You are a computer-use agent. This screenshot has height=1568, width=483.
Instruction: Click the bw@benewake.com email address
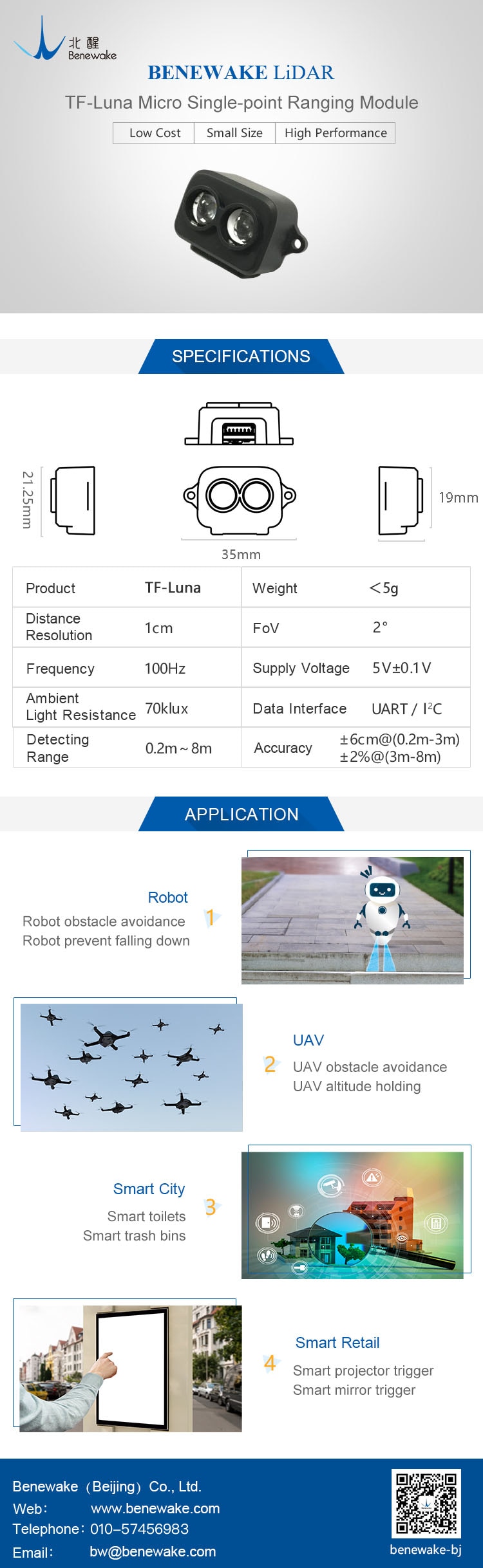tap(153, 1551)
